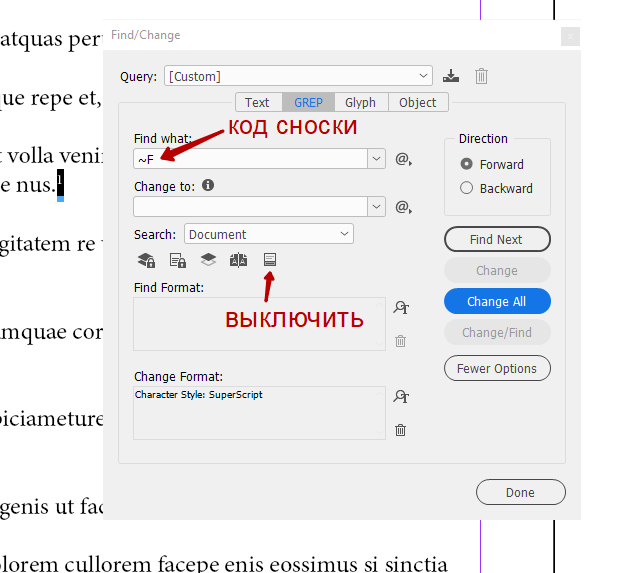Switch to the Object tab
The image size is (637, 573).
pos(418,102)
